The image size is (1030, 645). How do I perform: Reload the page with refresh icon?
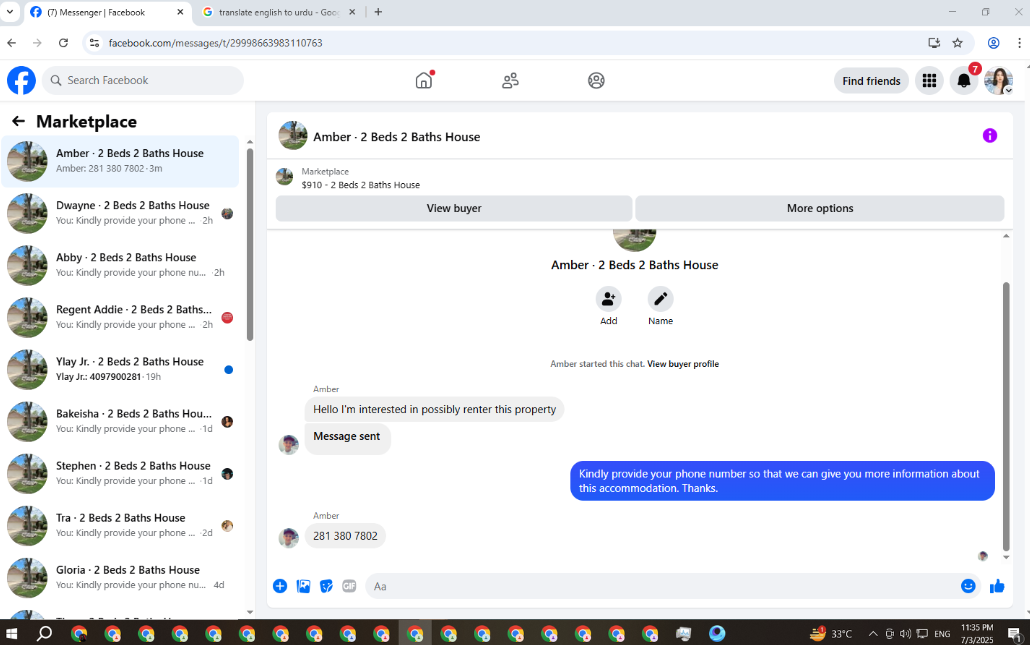coord(63,43)
